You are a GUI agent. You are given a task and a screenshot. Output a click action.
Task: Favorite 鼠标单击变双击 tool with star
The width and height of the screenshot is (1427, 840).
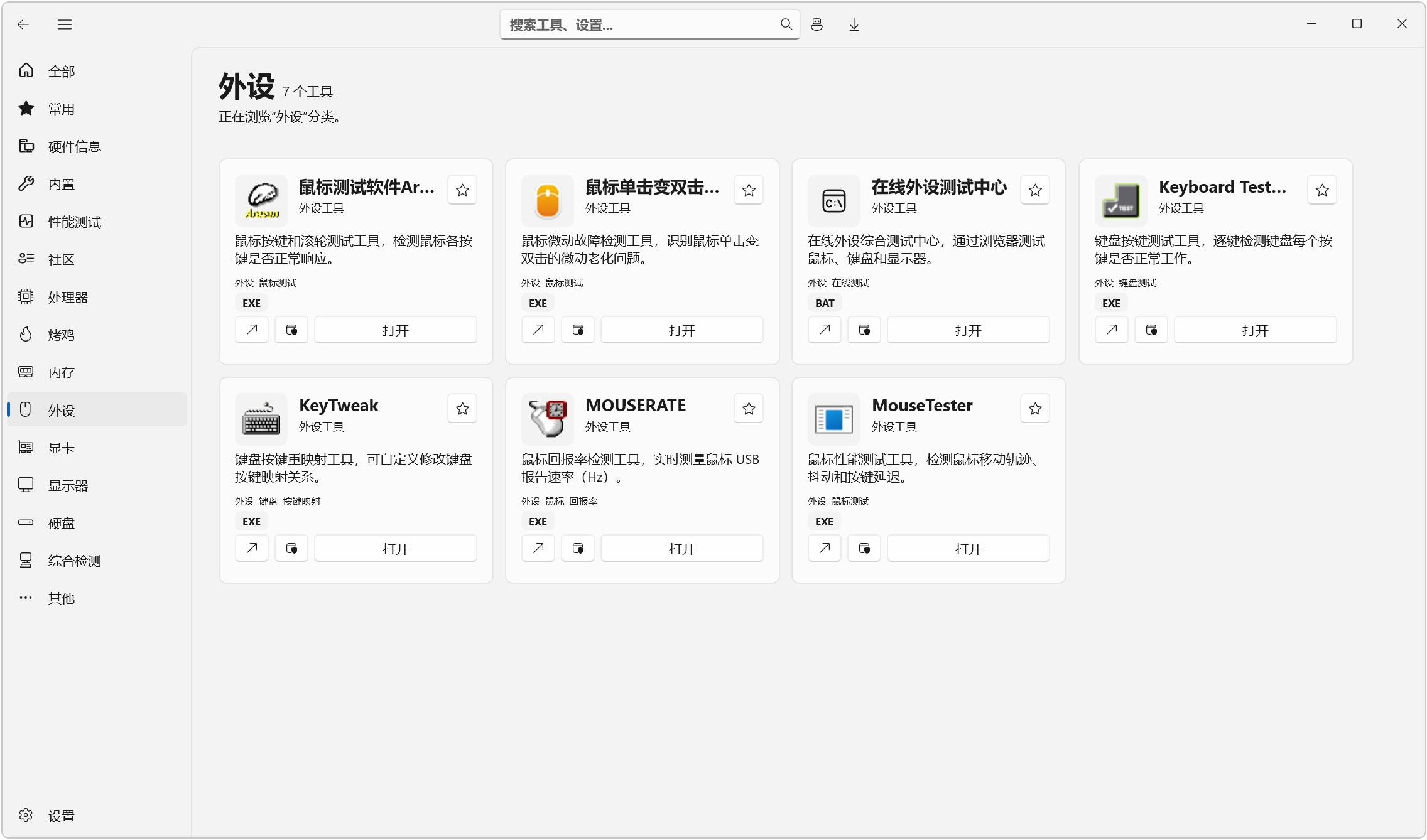(x=749, y=190)
